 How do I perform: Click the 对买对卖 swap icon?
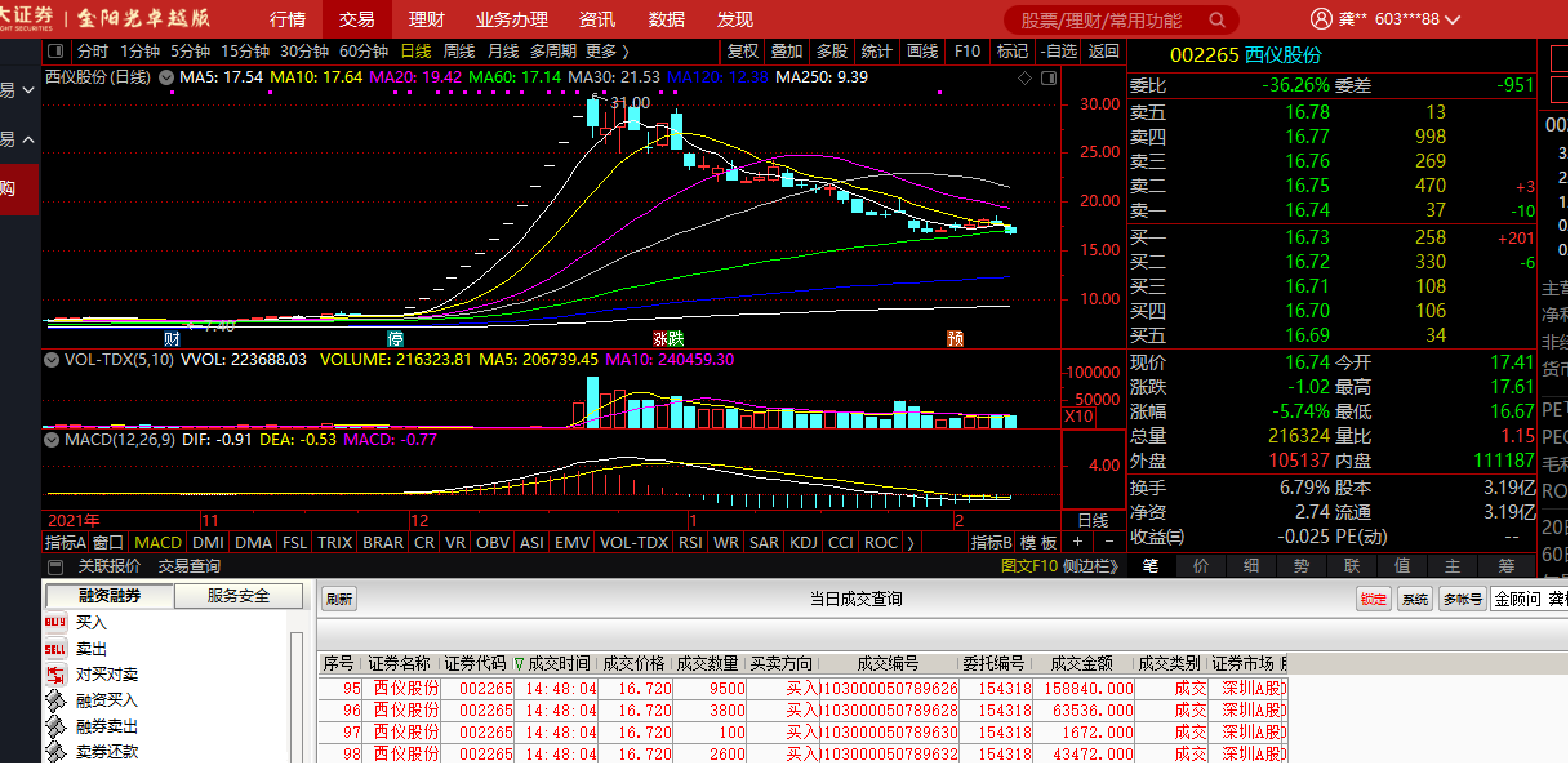[x=55, y=675]
